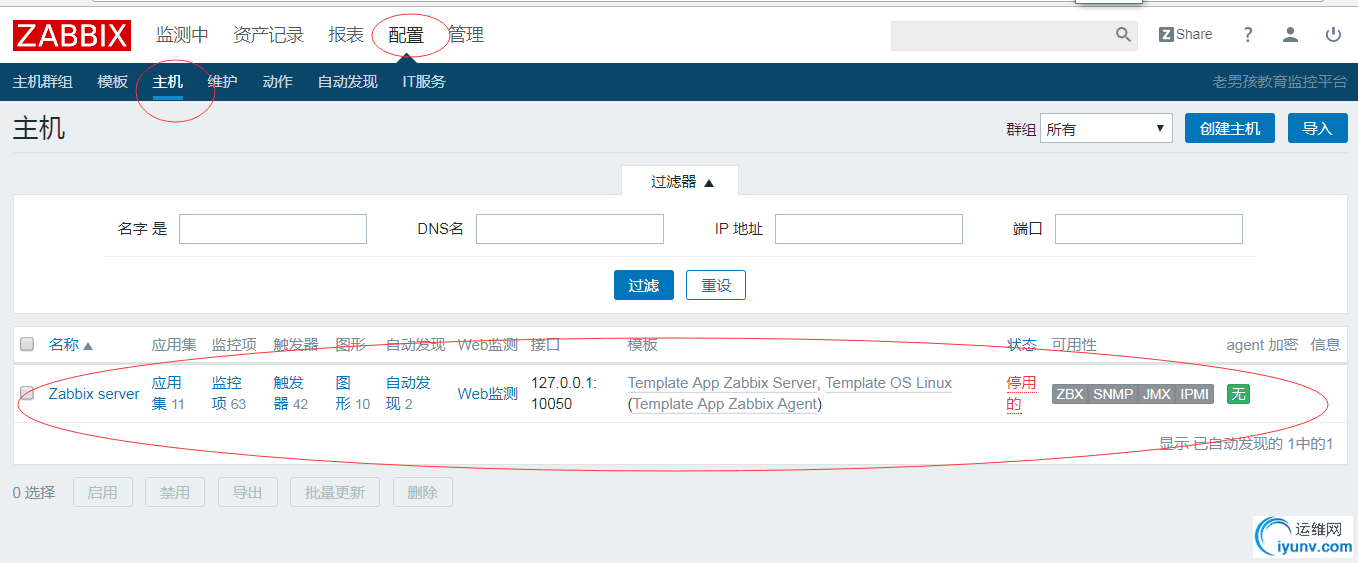Open the 群组 dropdown showing 所有
The width and height of the screenshot is (1358, 563).
[x=1106, y=128]
